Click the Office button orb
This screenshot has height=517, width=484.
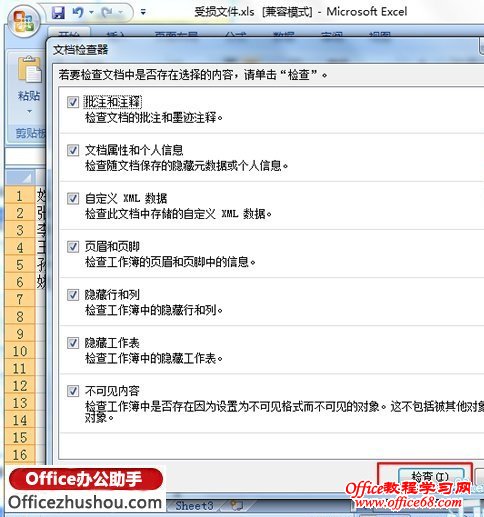(x=25, y=21)
